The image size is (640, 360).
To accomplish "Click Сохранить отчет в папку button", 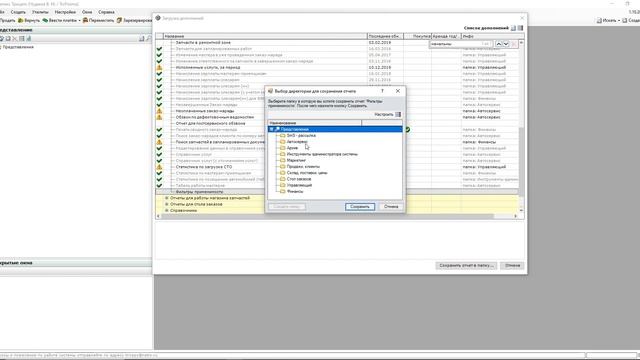I will point(466,265).
